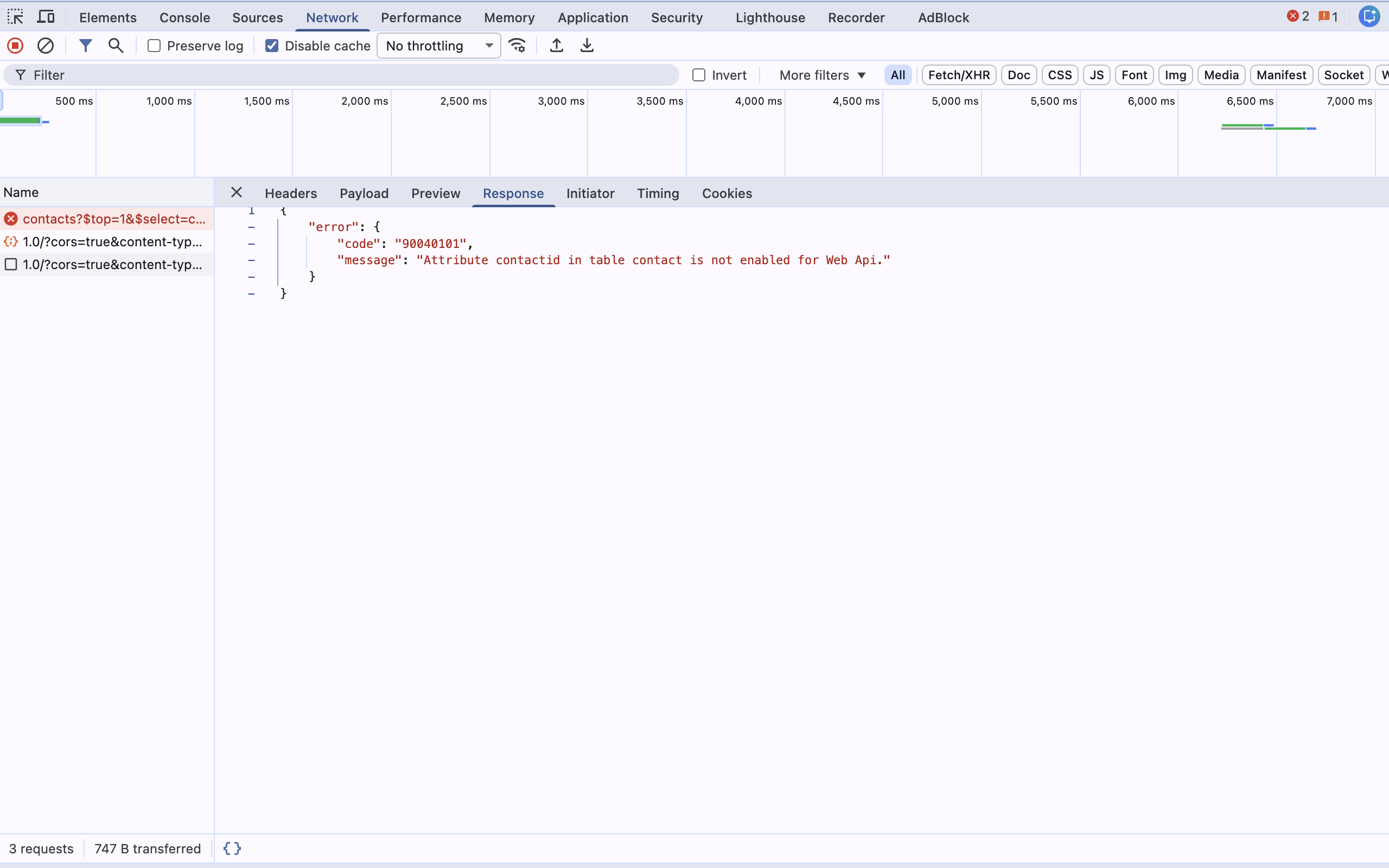Switch to the Elements tab

pyautogui.click(x=108, y=18)
